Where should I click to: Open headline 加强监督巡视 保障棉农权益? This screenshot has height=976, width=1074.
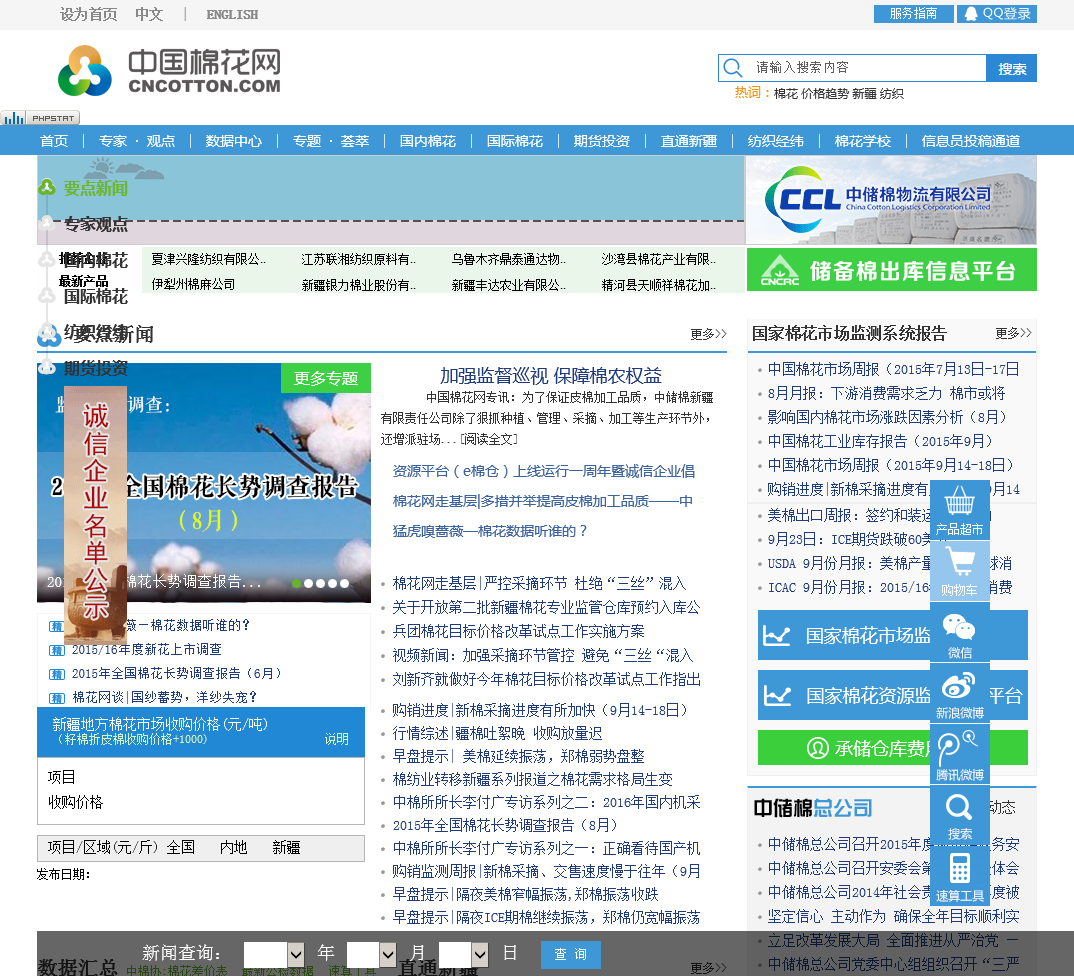[x=551, y=375]
